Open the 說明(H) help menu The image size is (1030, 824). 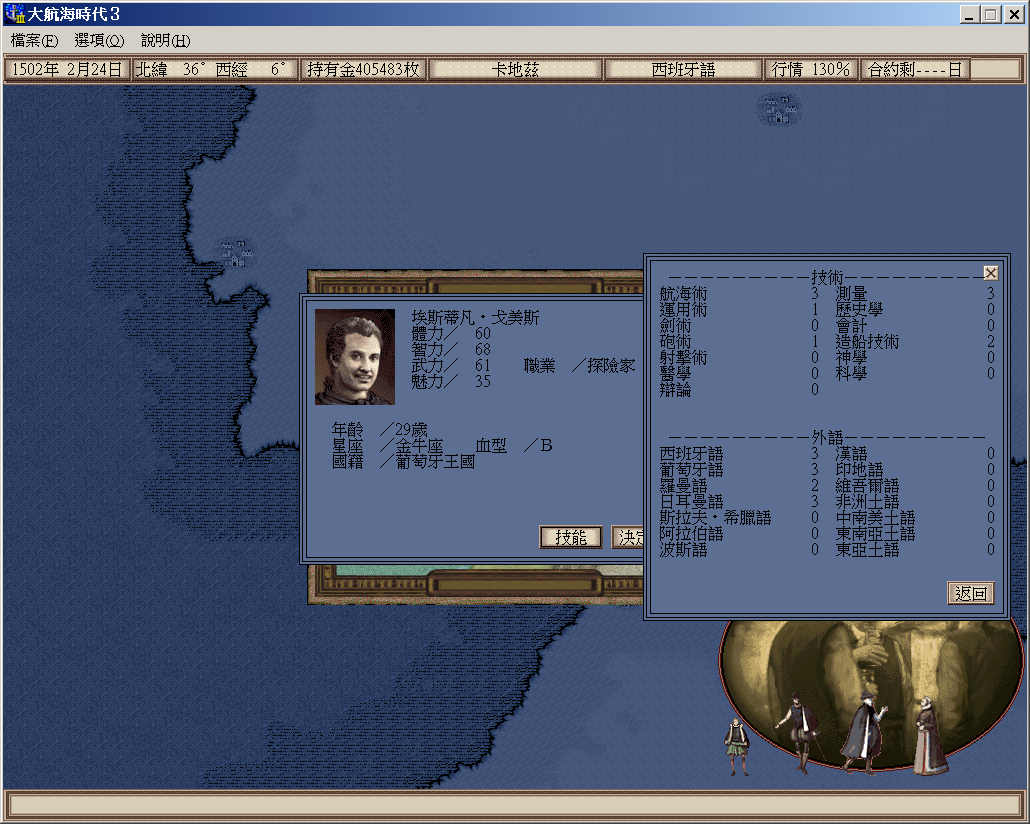point(165,41)
